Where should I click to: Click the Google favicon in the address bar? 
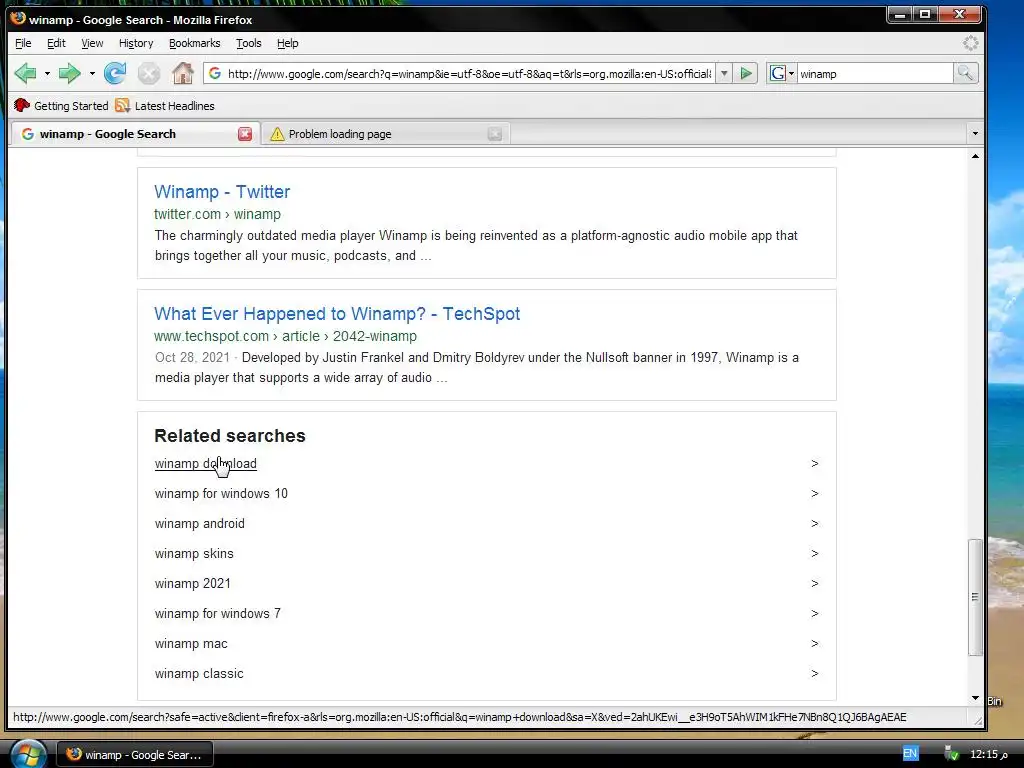coord(215,74)
